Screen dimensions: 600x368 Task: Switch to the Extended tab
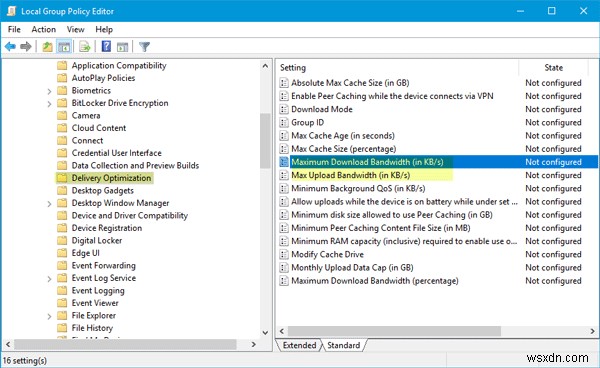(x=299, y=345)
